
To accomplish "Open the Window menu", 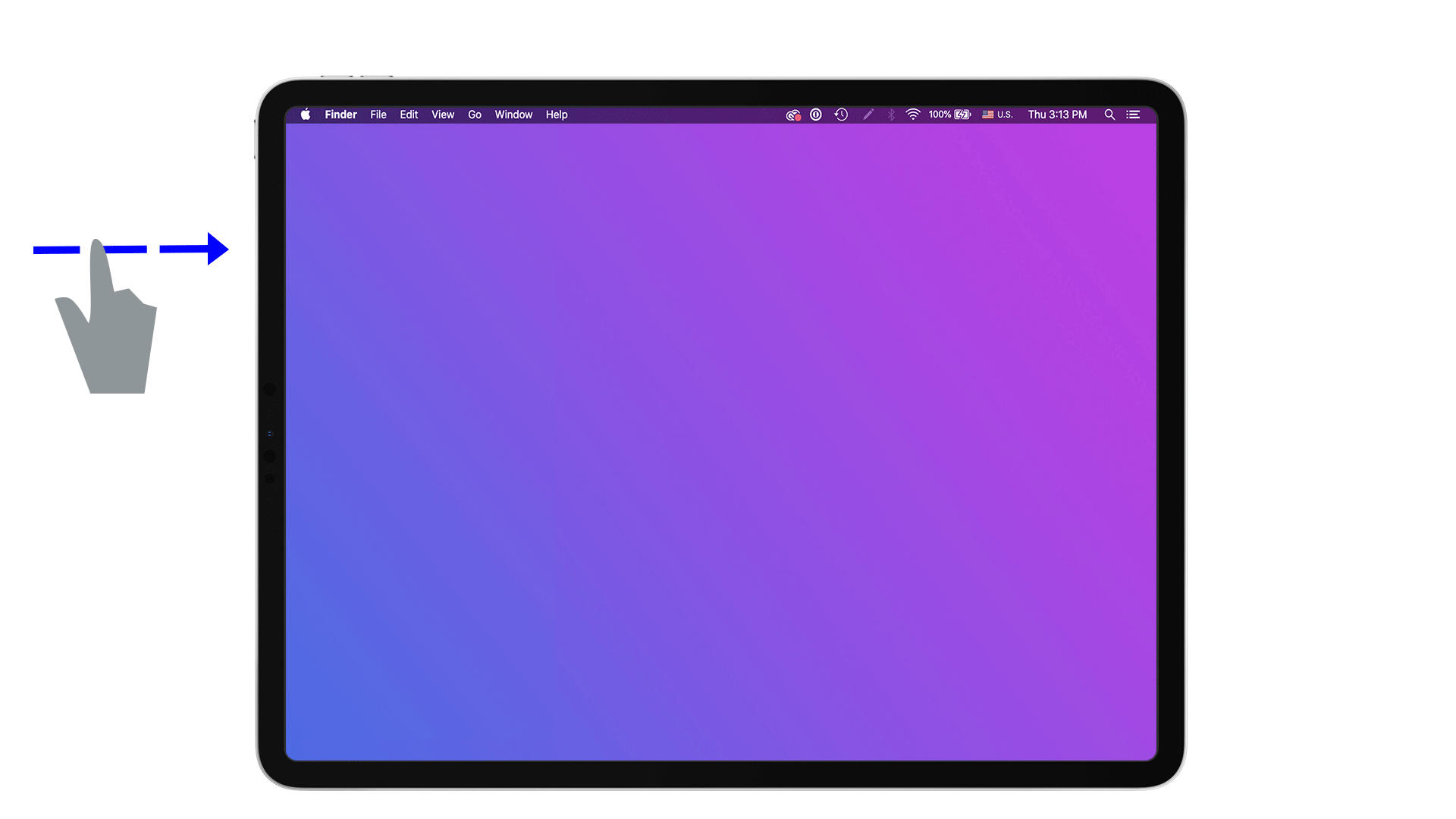I will [x=513, y=115].
